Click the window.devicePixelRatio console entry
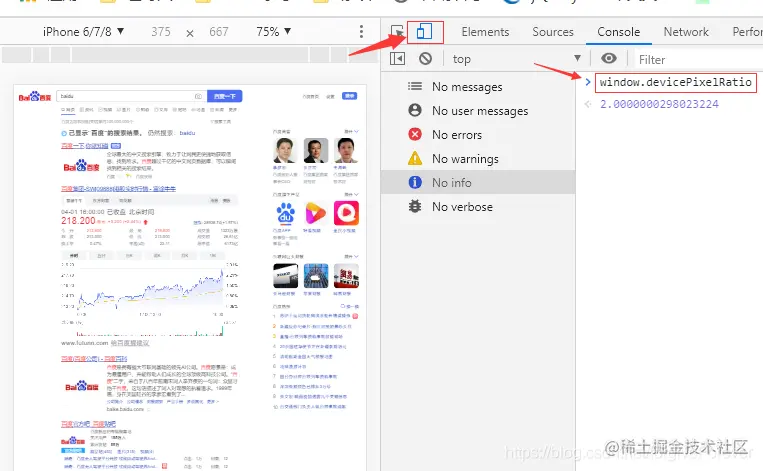The height and width of the screenshot is (471, 763). [675, 82]
